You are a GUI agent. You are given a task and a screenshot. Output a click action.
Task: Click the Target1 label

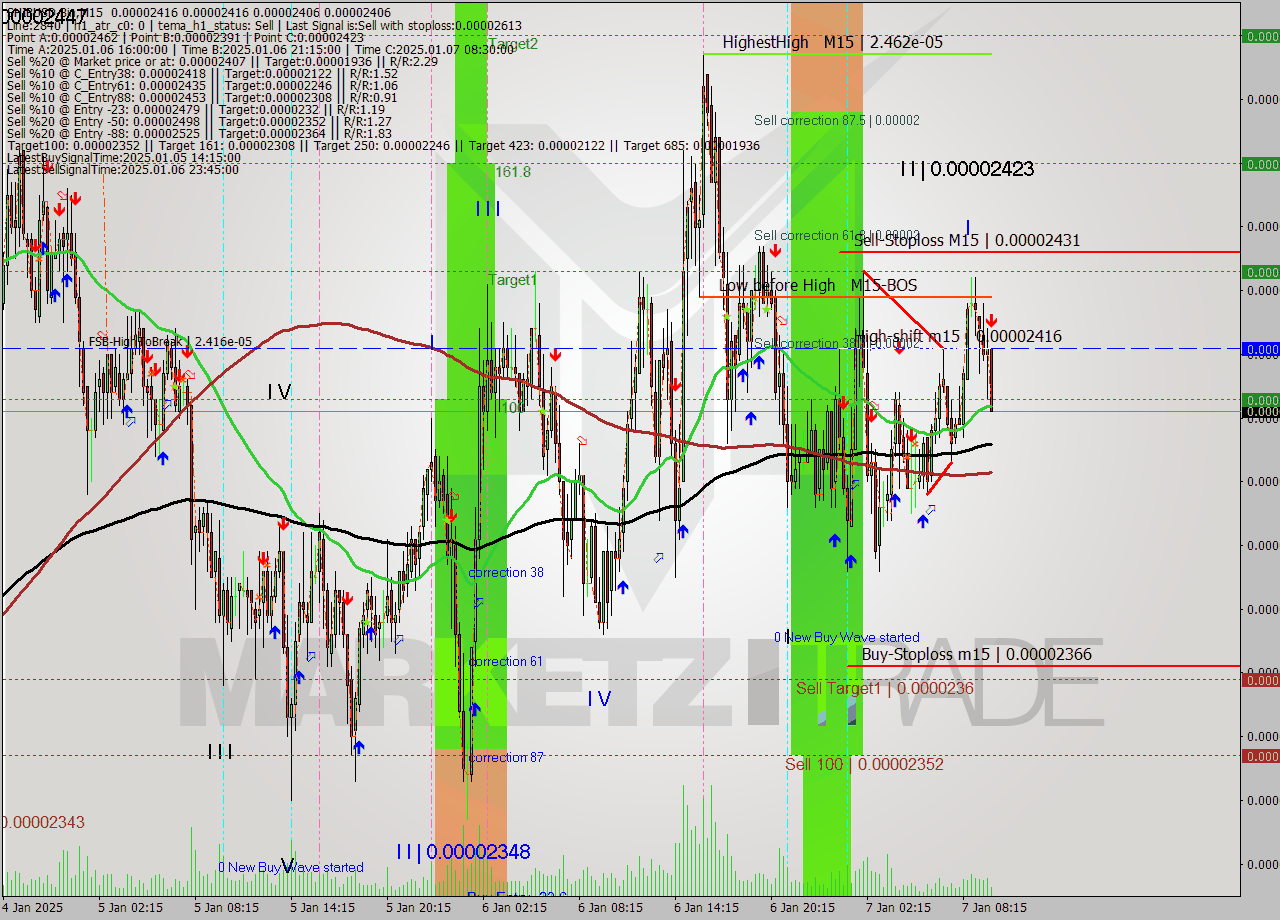(513, 280)
